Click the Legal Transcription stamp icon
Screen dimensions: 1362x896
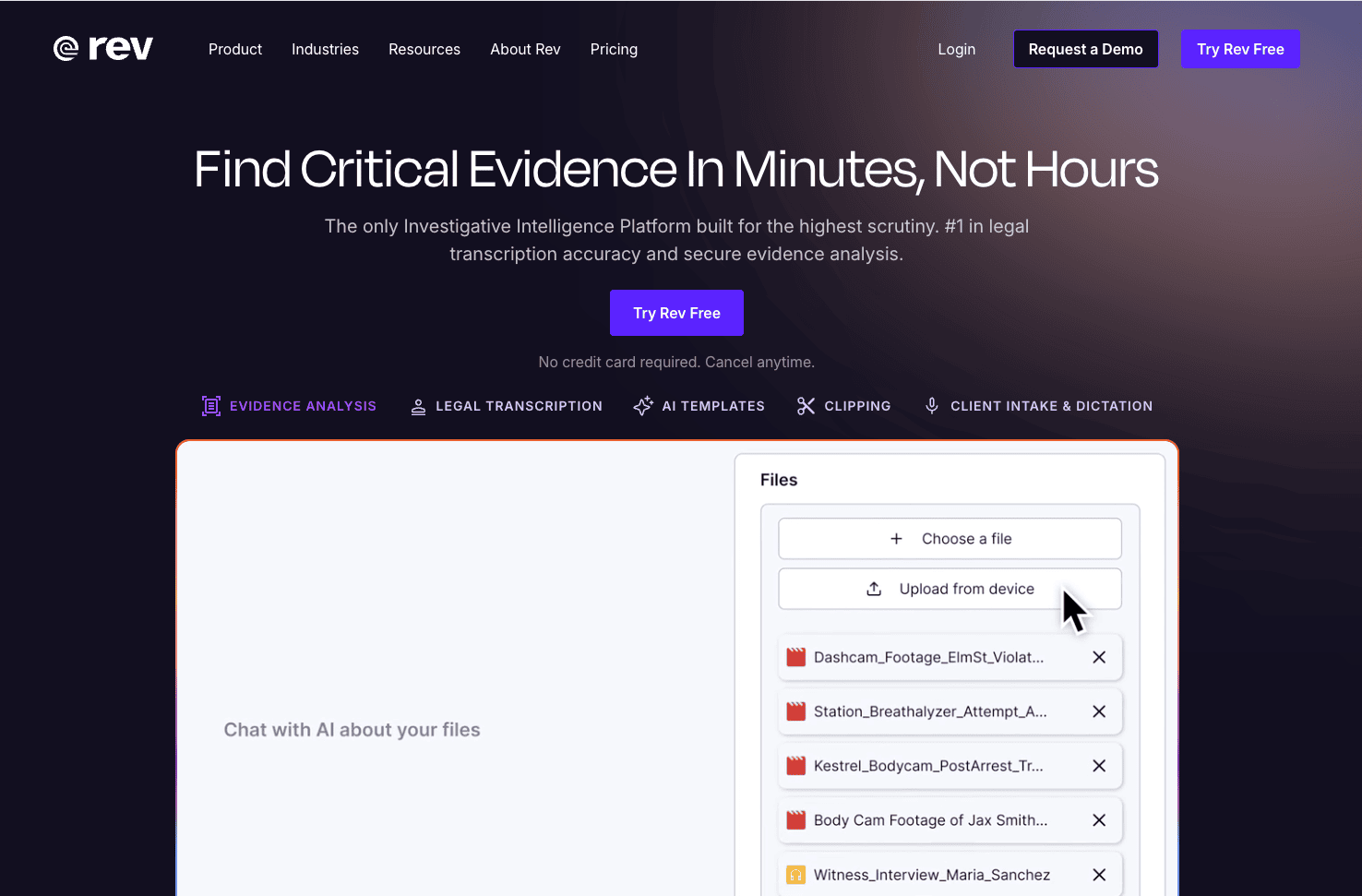tap(418, 407)
